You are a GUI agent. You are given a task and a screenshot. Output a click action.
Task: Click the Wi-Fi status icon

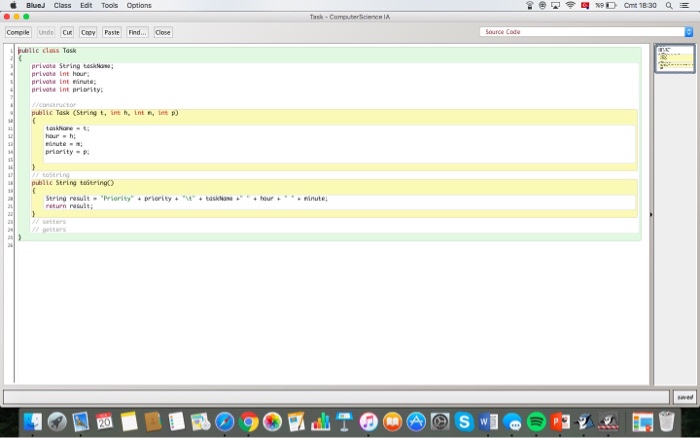570,5
